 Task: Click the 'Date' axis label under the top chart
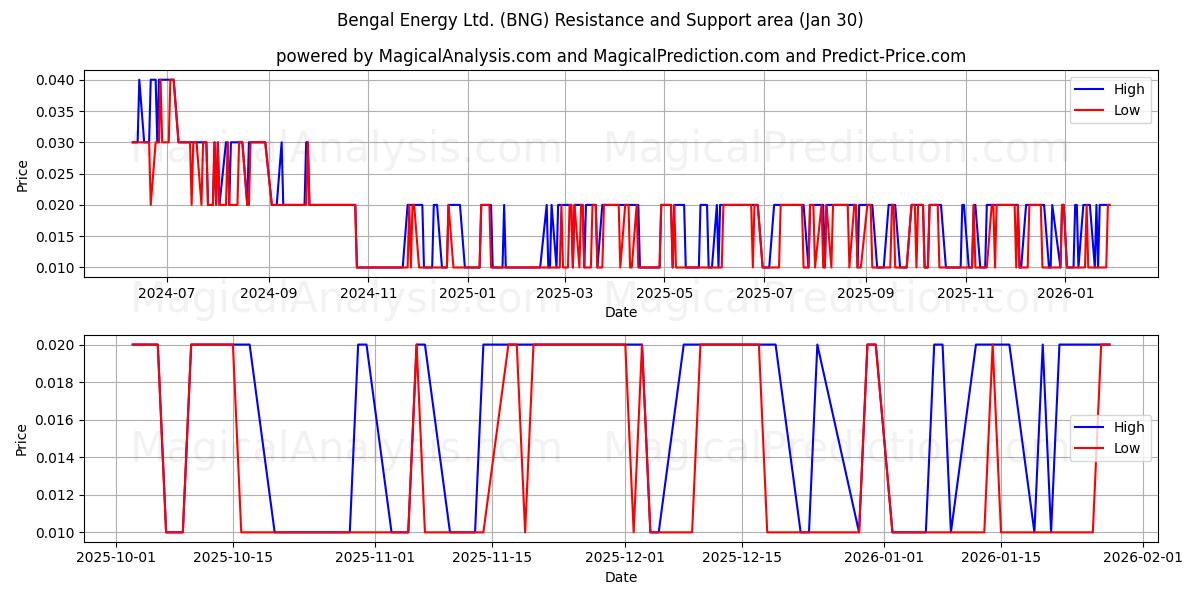pyautogui.click(x=621, y=312)
